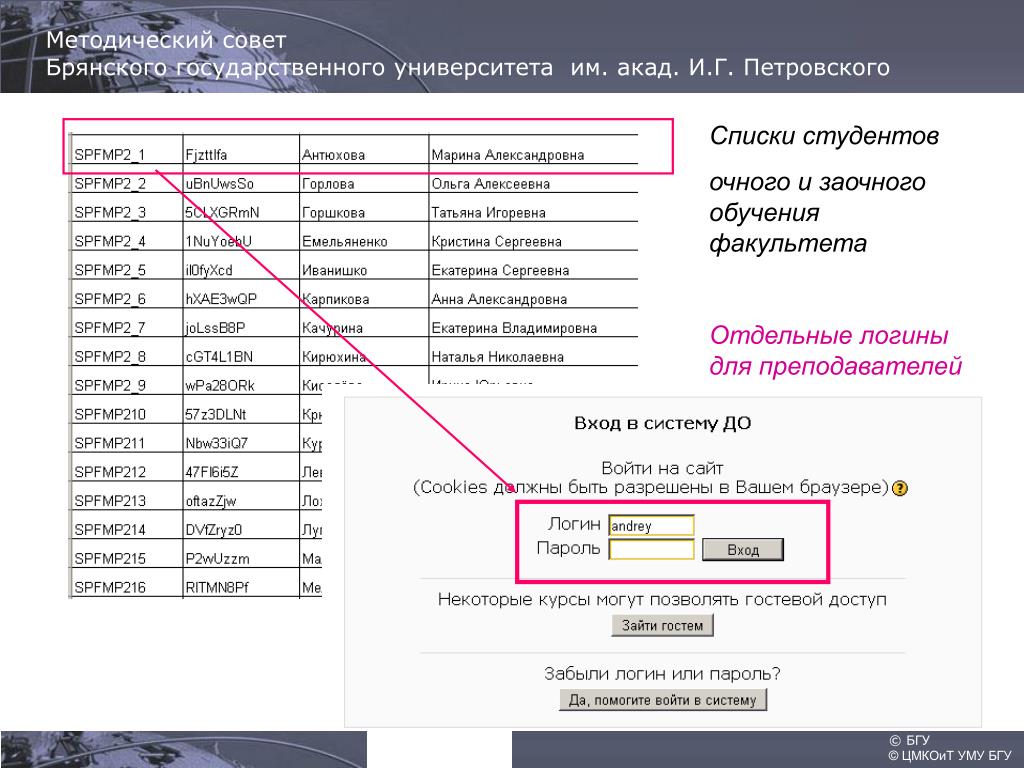Click name cell Анна Александровна
Screen dimensions: 1024x768
coord(533,294)
